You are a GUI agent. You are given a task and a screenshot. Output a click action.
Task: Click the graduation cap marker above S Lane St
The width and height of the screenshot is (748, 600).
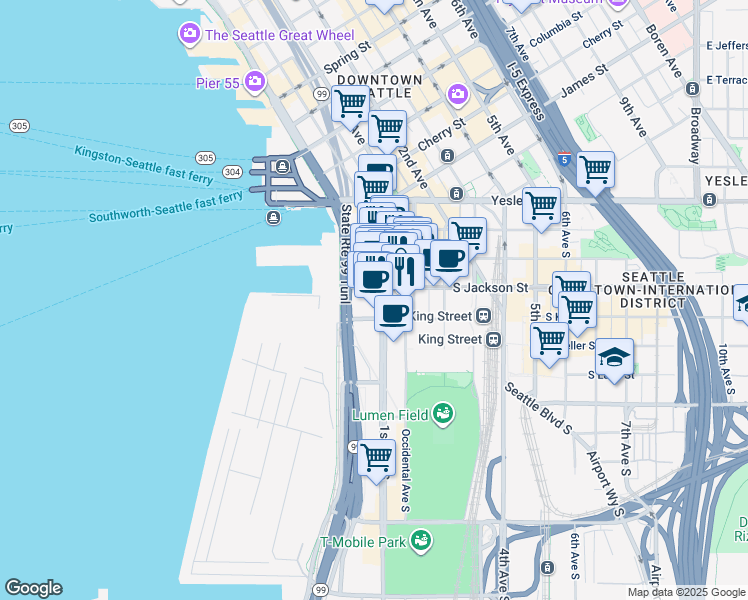click(614, 361)
